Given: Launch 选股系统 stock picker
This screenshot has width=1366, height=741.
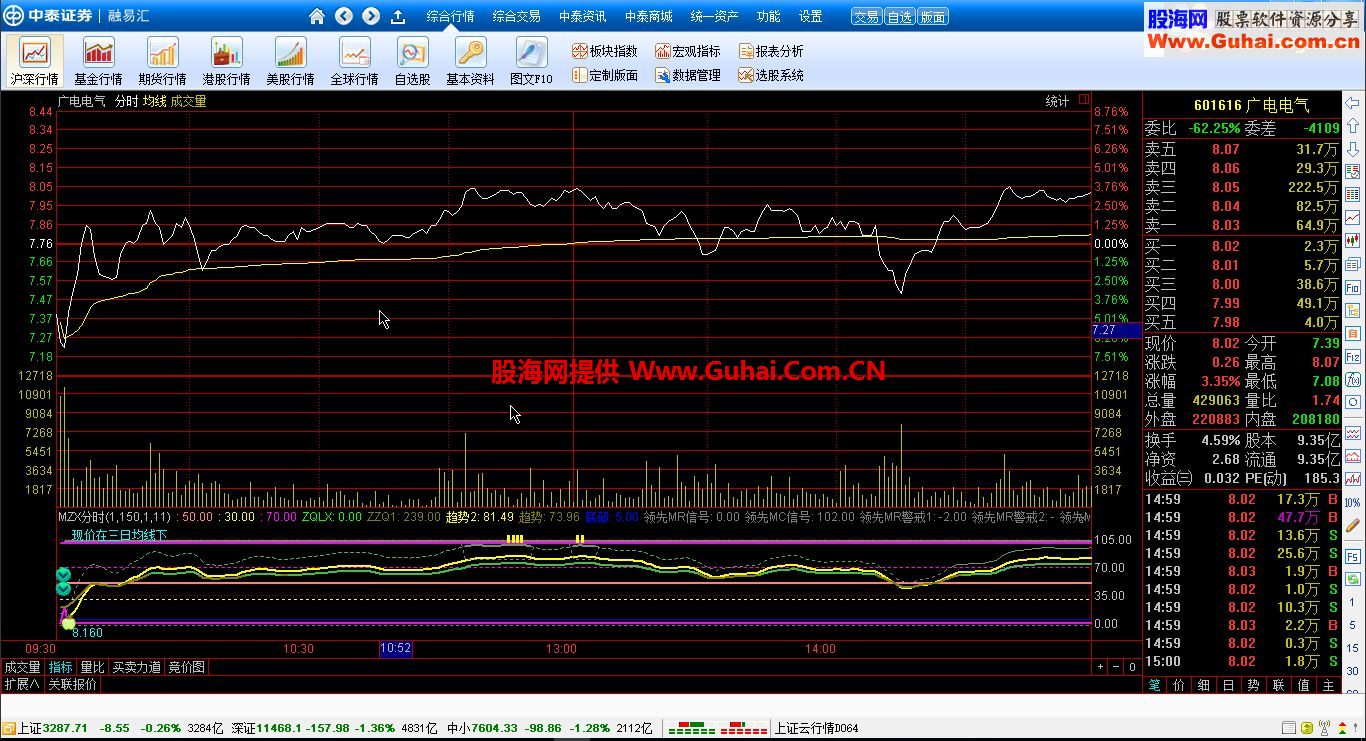Looking at the screenshot, I should click(771, 75).
